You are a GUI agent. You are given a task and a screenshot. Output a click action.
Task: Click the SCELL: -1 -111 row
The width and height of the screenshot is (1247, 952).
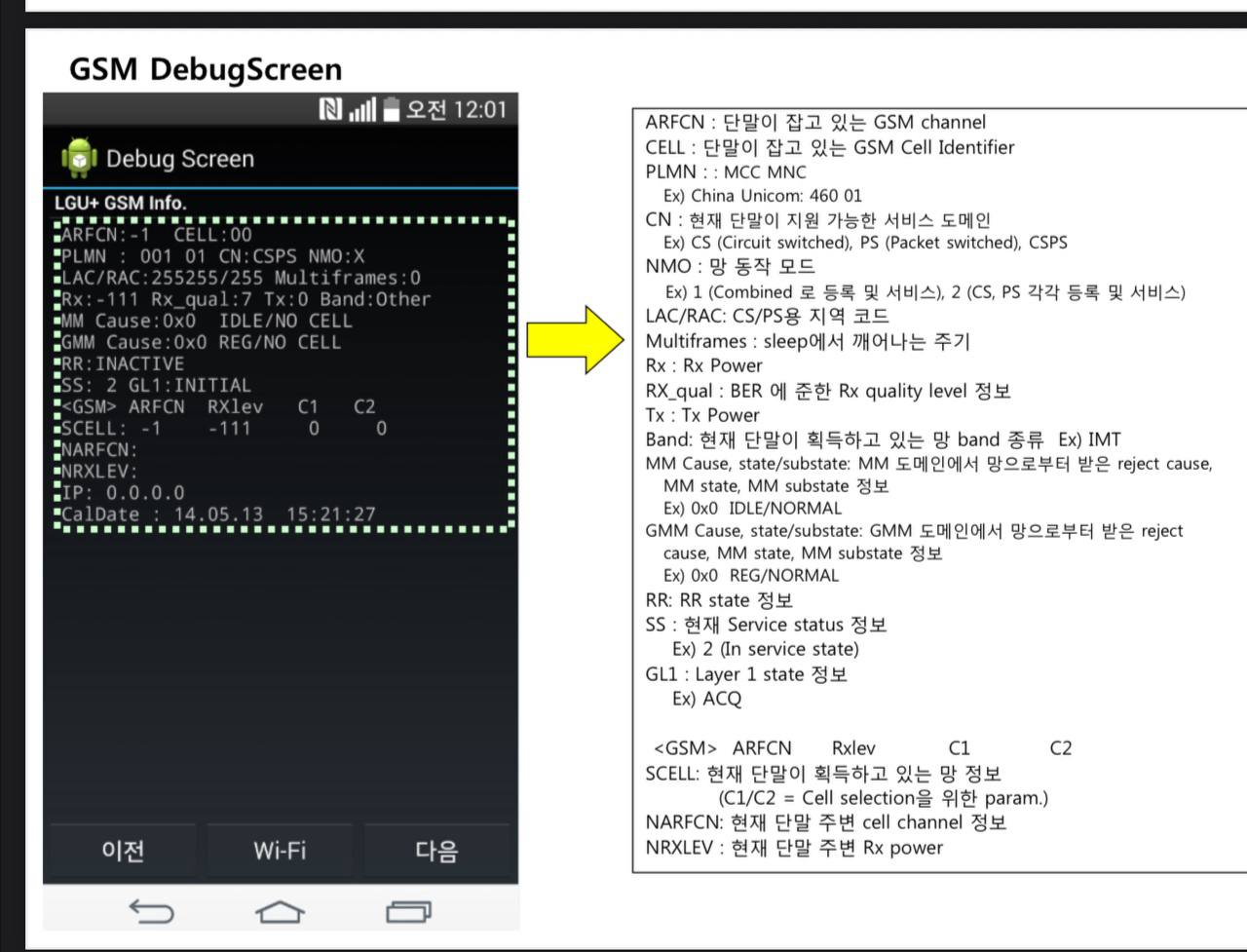coord(224,428)
